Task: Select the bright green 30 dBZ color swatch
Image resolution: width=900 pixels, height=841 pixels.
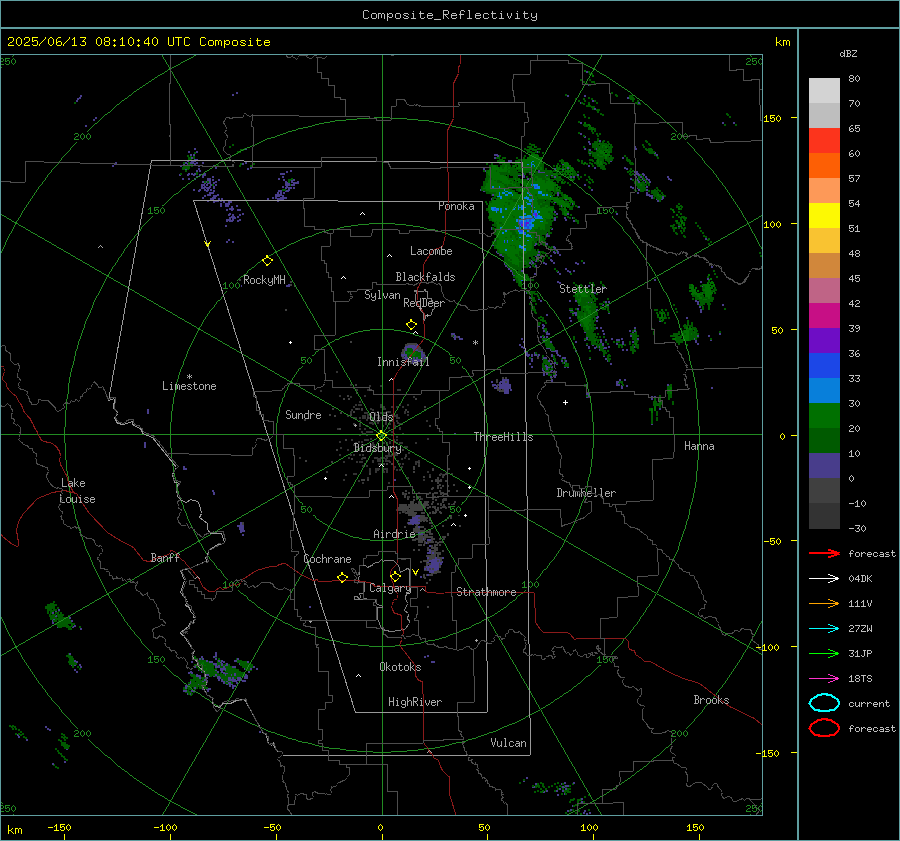Action: (x=824, y=415)
